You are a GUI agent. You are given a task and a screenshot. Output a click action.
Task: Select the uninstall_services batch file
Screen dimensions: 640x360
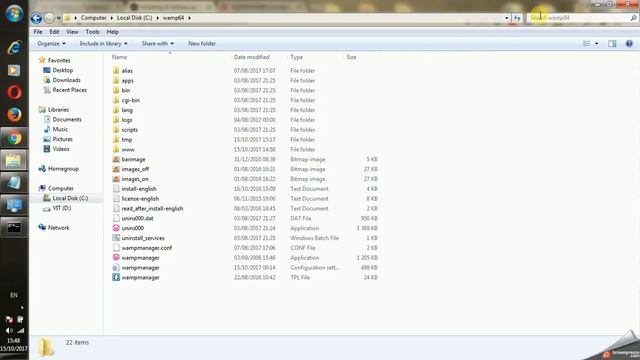(143, 238)
